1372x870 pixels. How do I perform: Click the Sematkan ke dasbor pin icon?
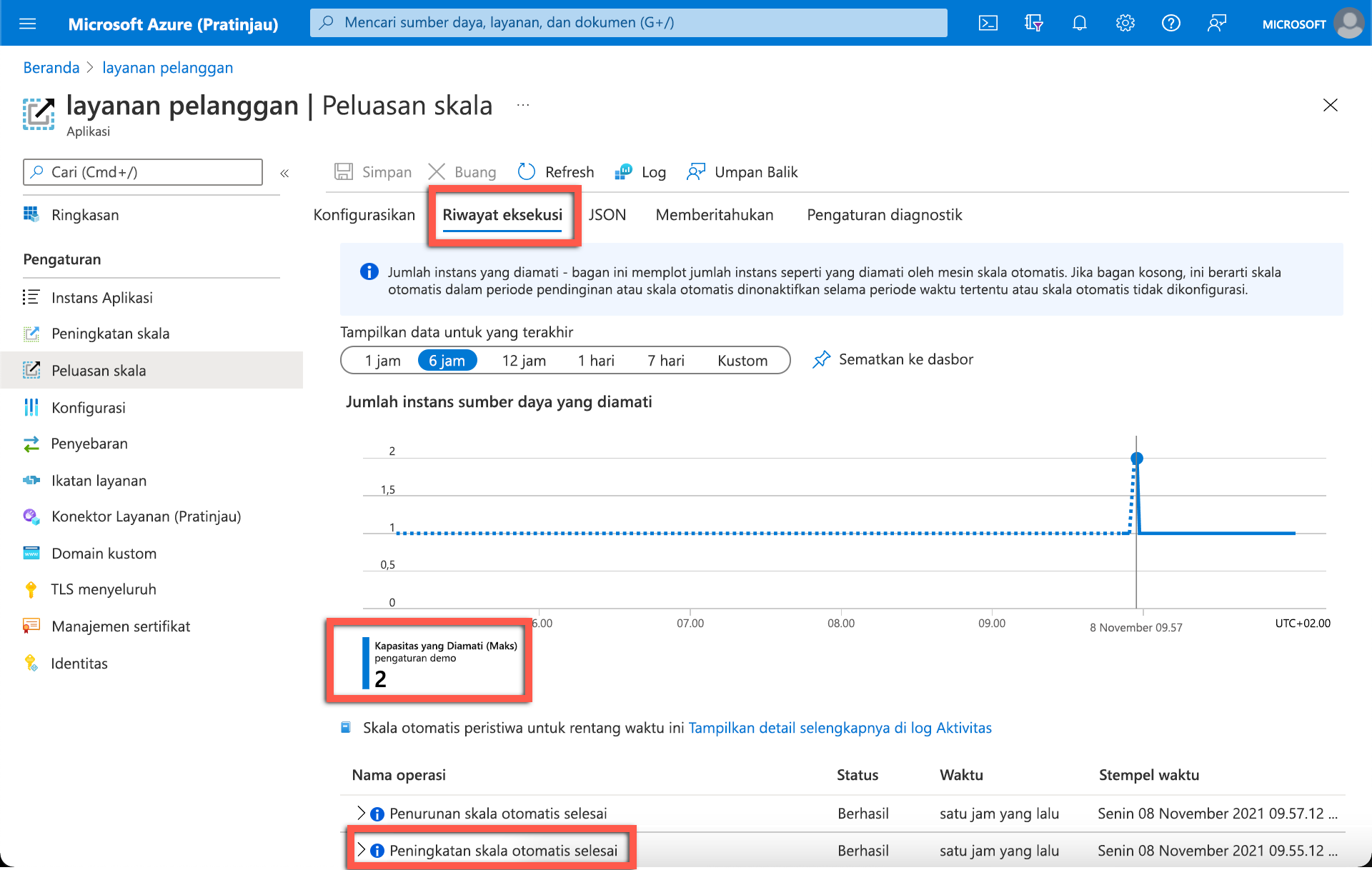[822, 359]
